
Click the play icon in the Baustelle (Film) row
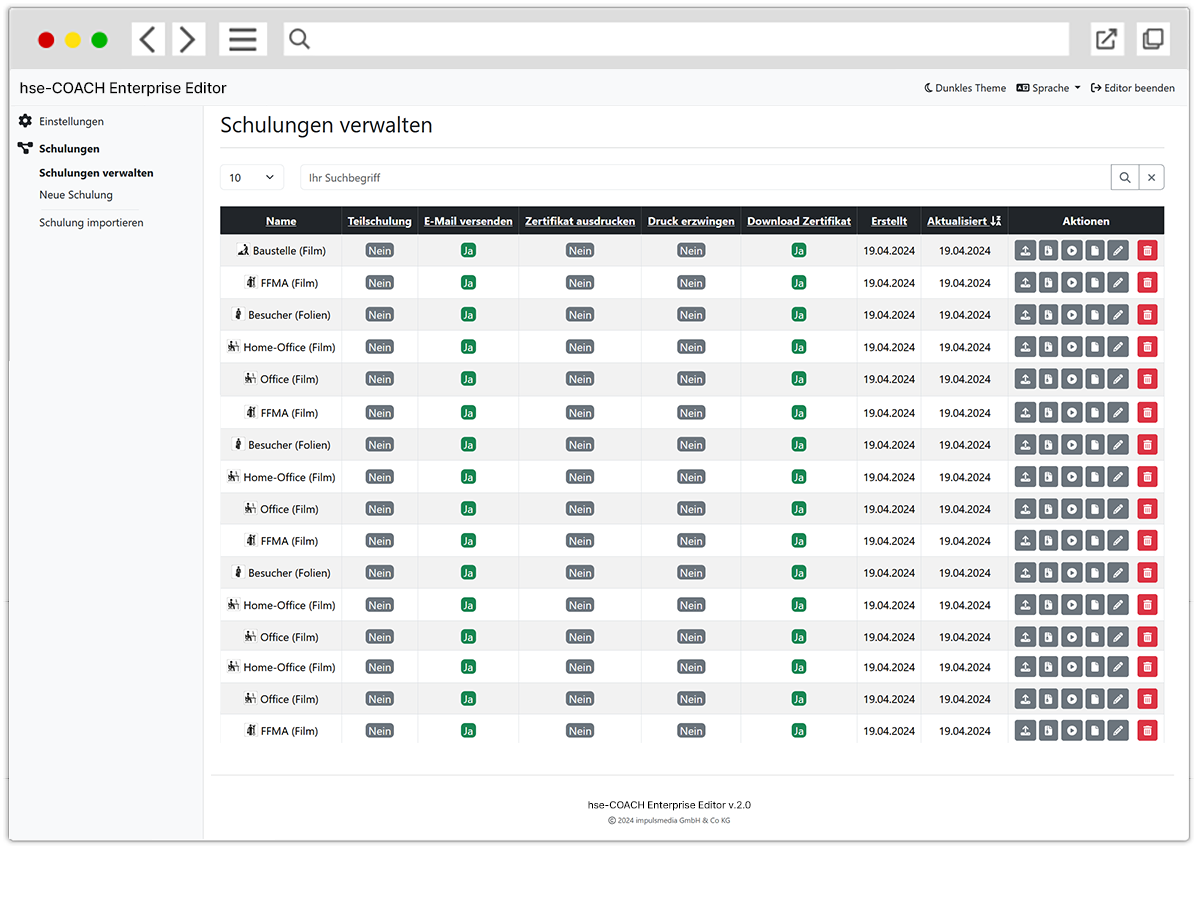[1071, 251]
